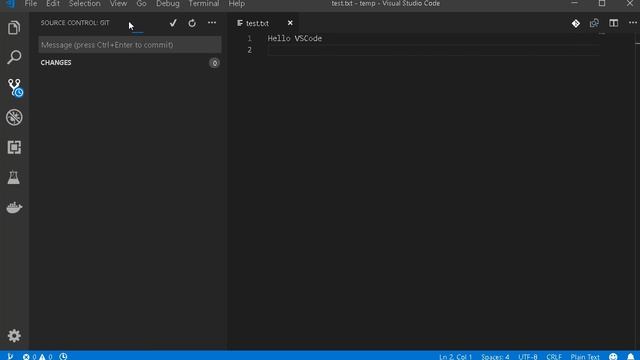Open the Help menu
The image size is (640, 360).
236,4
